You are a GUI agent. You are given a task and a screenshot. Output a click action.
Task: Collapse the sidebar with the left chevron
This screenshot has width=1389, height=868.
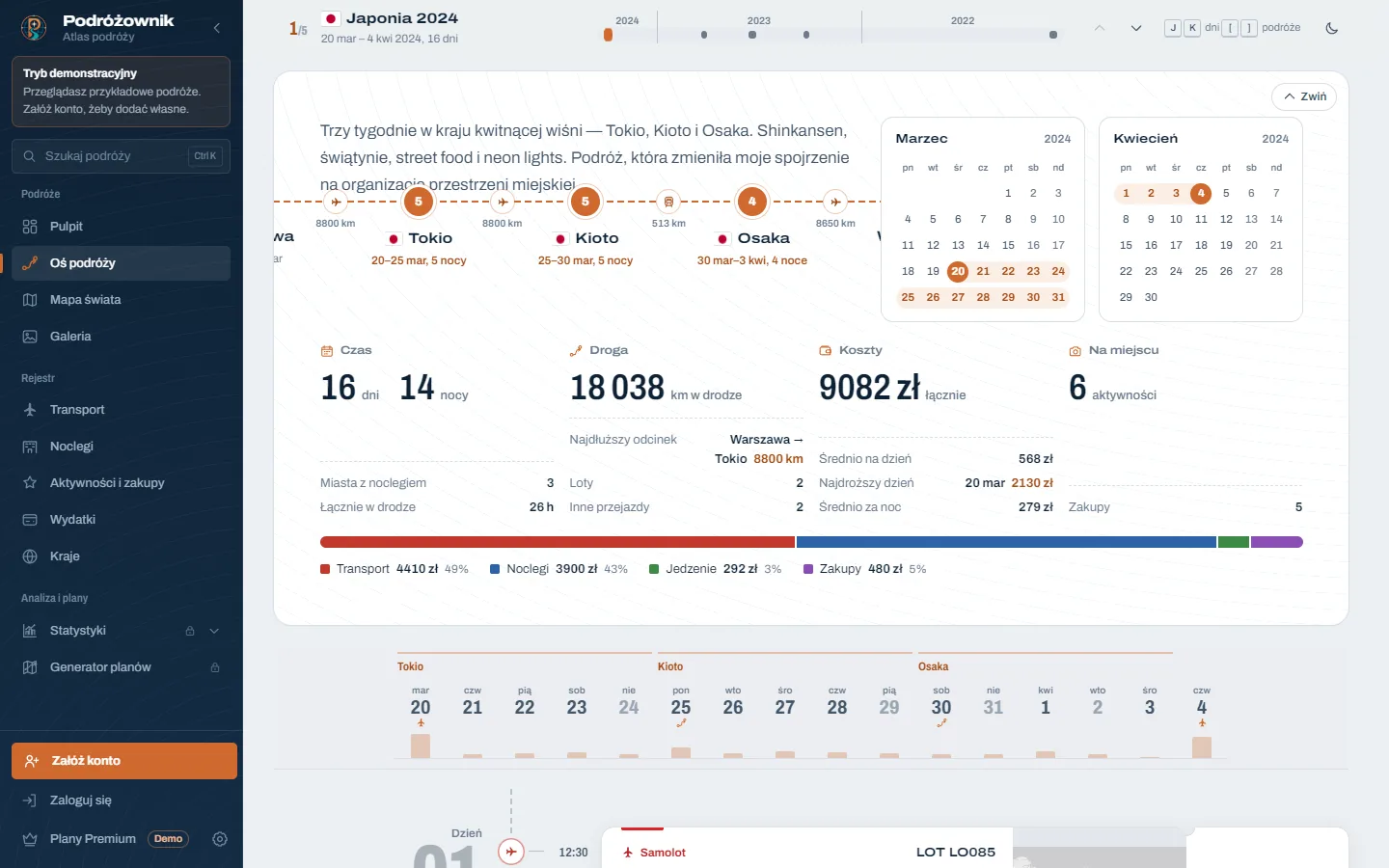(217, 28)
